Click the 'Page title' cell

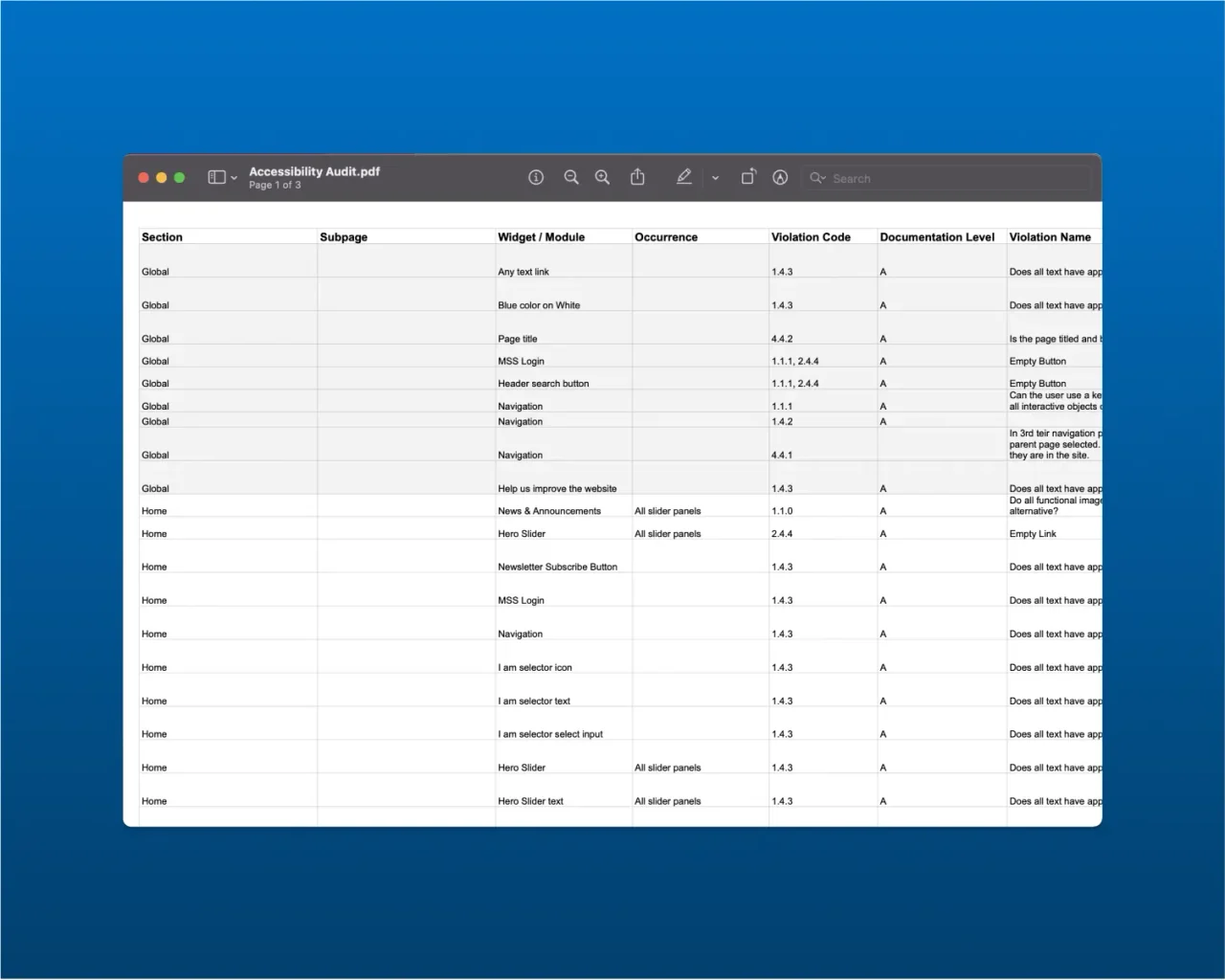(518, 339)
